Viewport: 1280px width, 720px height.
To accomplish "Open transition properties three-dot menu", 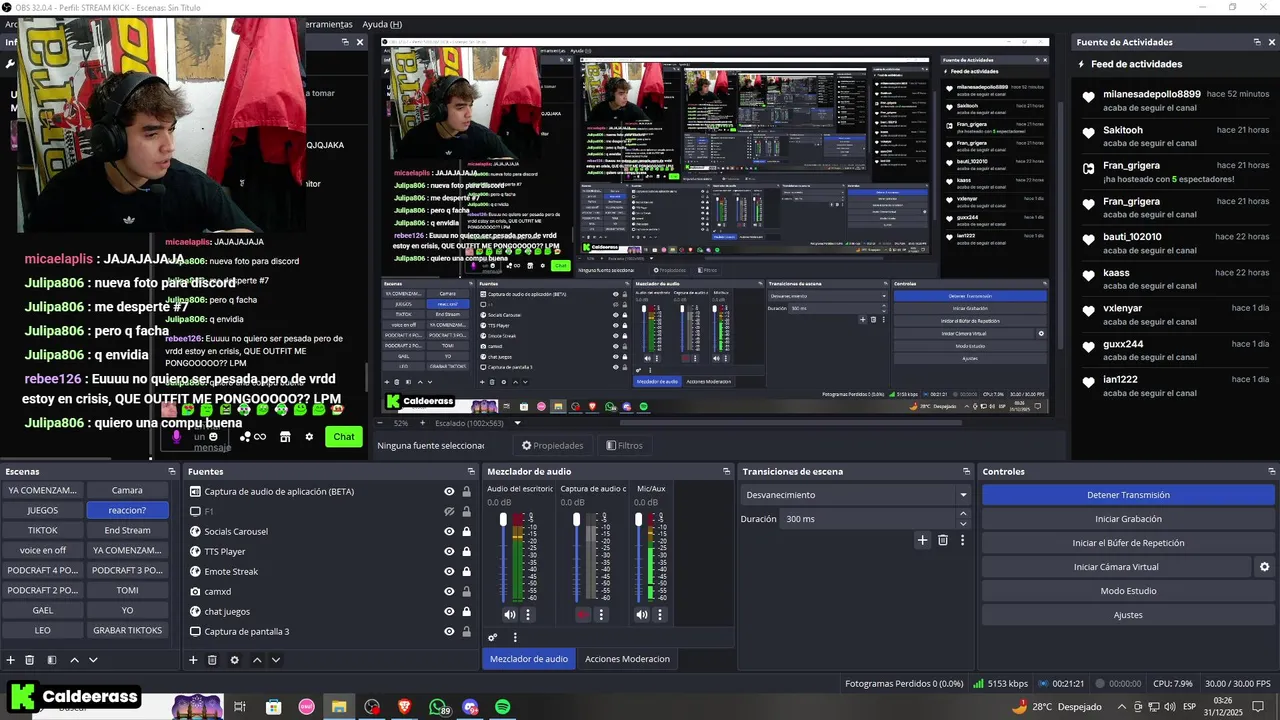I will (963, 540).
